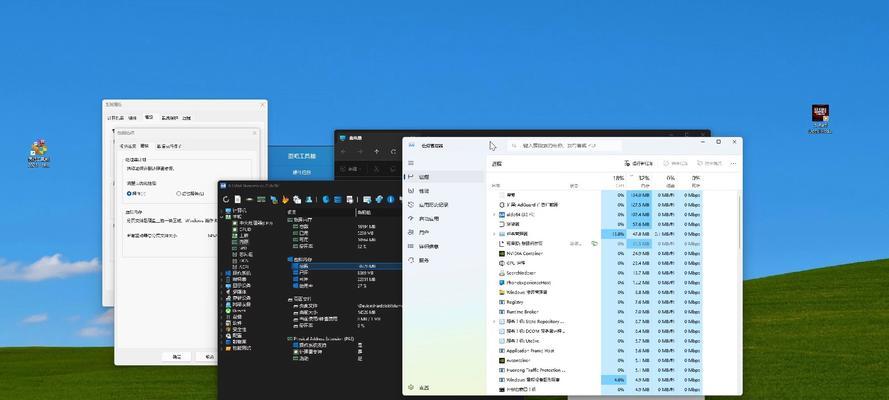Select the first radio button in performance options
This screenshot has width=889, height=400.
(129, 194)
